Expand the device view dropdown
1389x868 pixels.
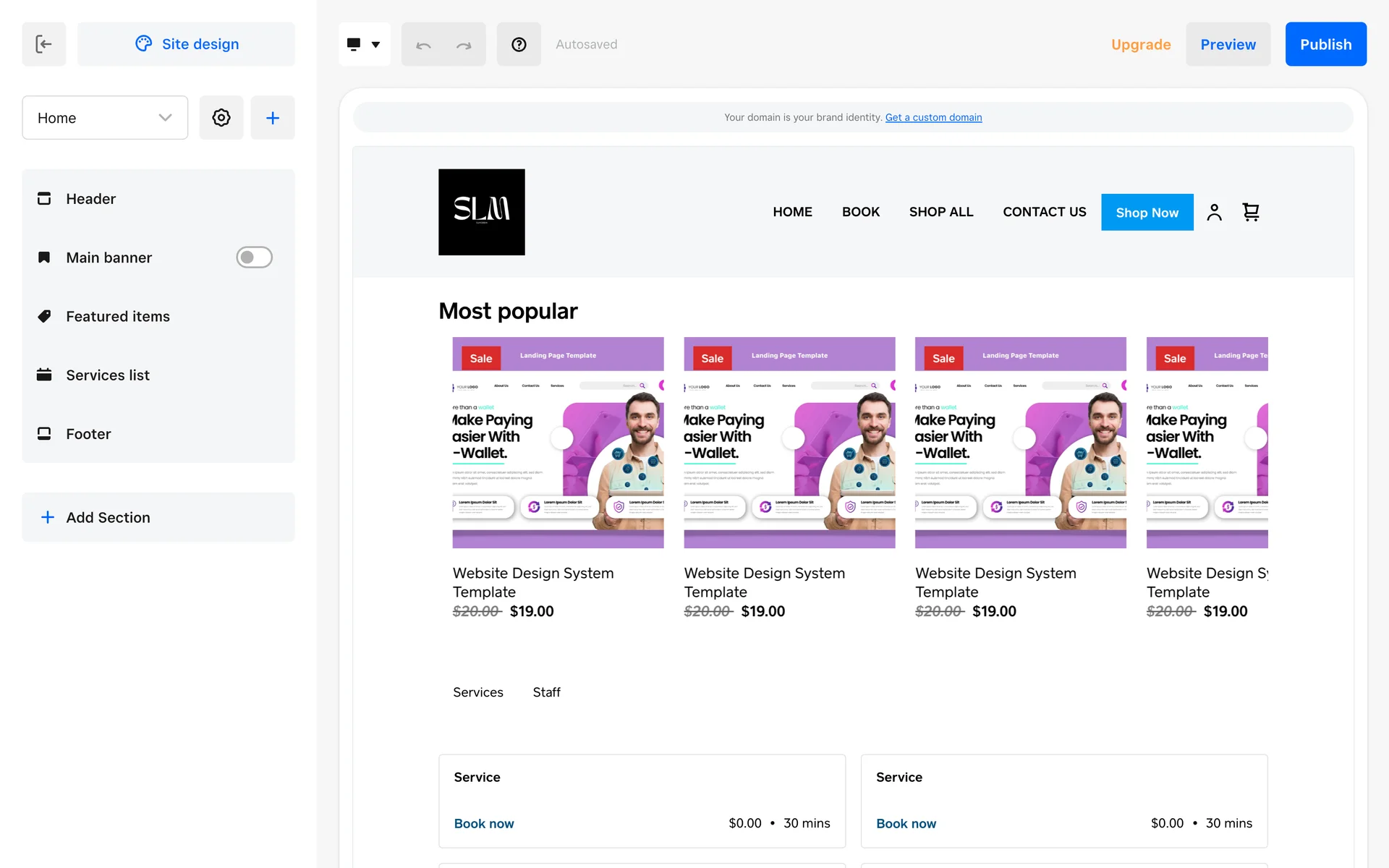(x=364, y=44)
